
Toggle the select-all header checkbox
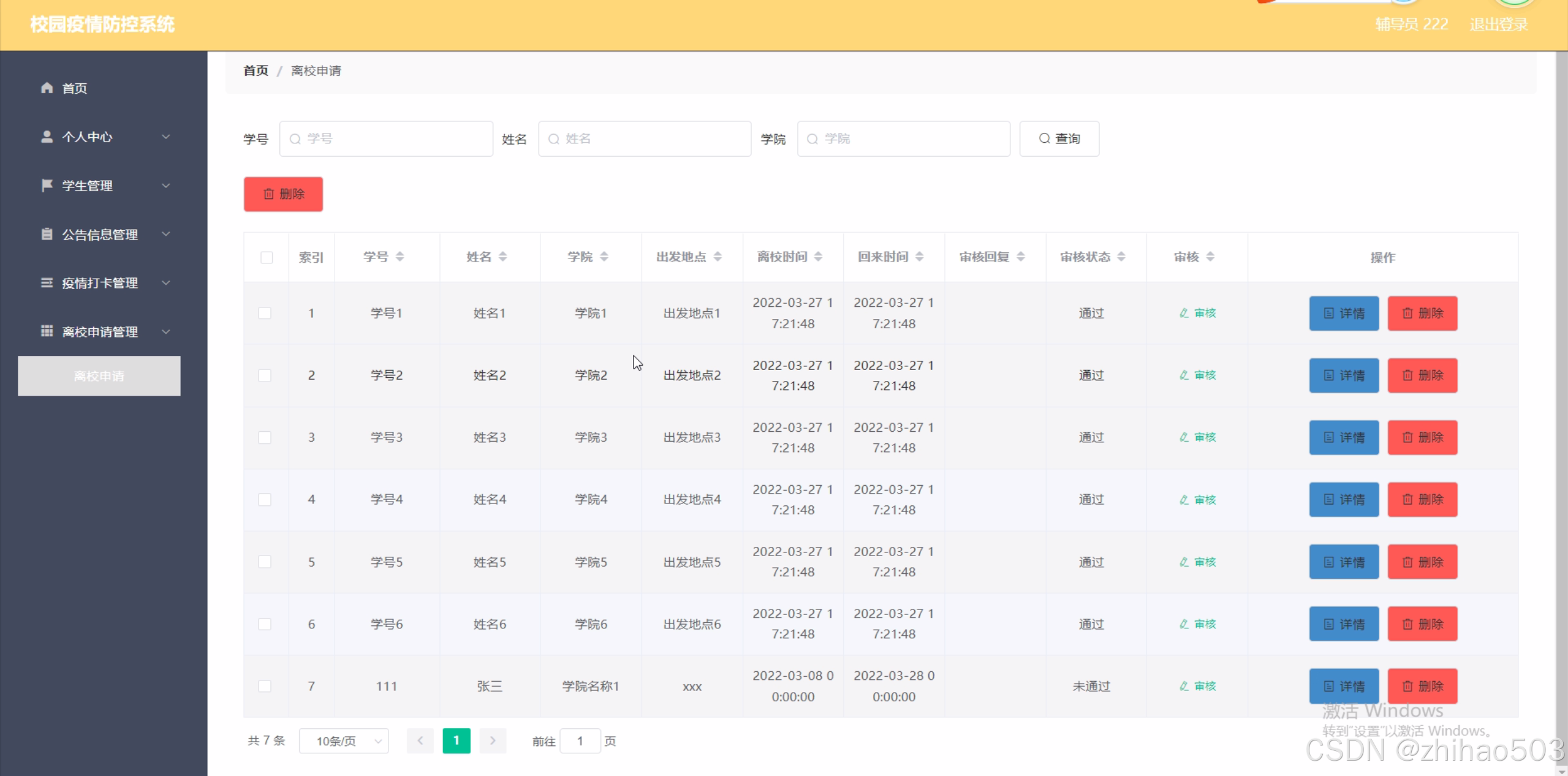pyautogui.click(x=267, y=257)
